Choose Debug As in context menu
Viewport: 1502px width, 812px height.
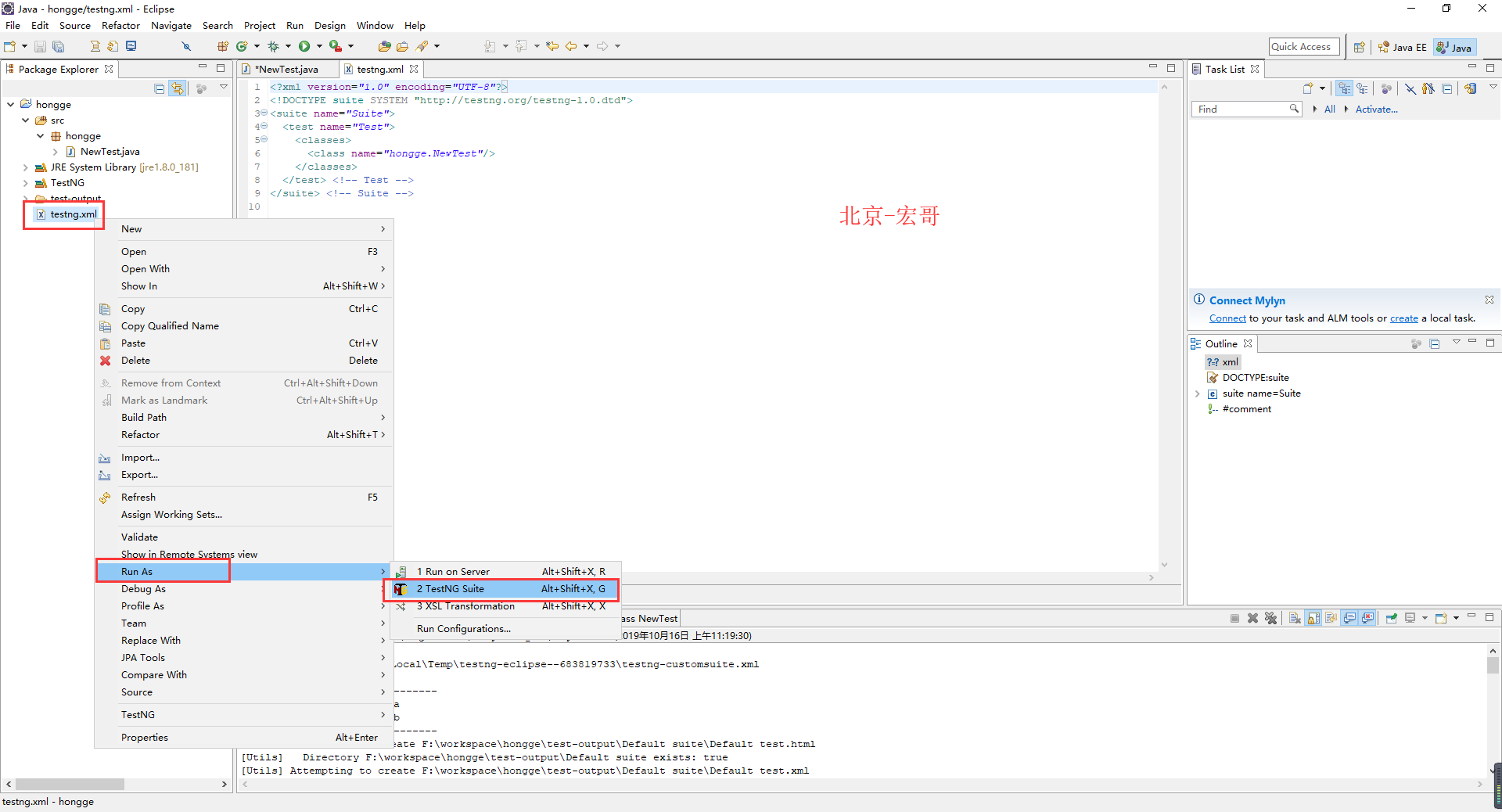[243, 589]
